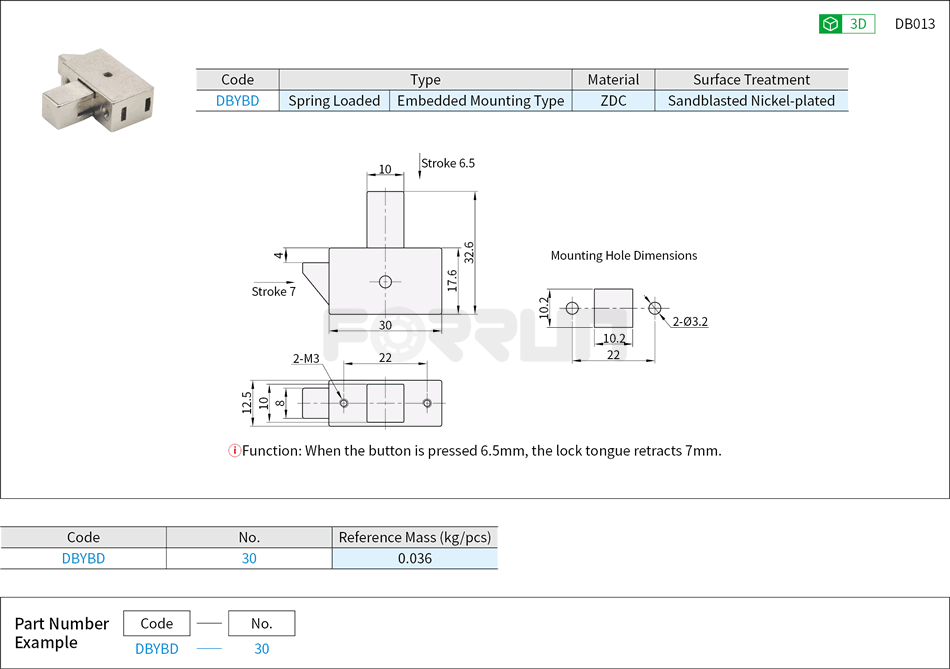
Task: Click the Code box in Part Number Example
Action: (x=156, y=622)
